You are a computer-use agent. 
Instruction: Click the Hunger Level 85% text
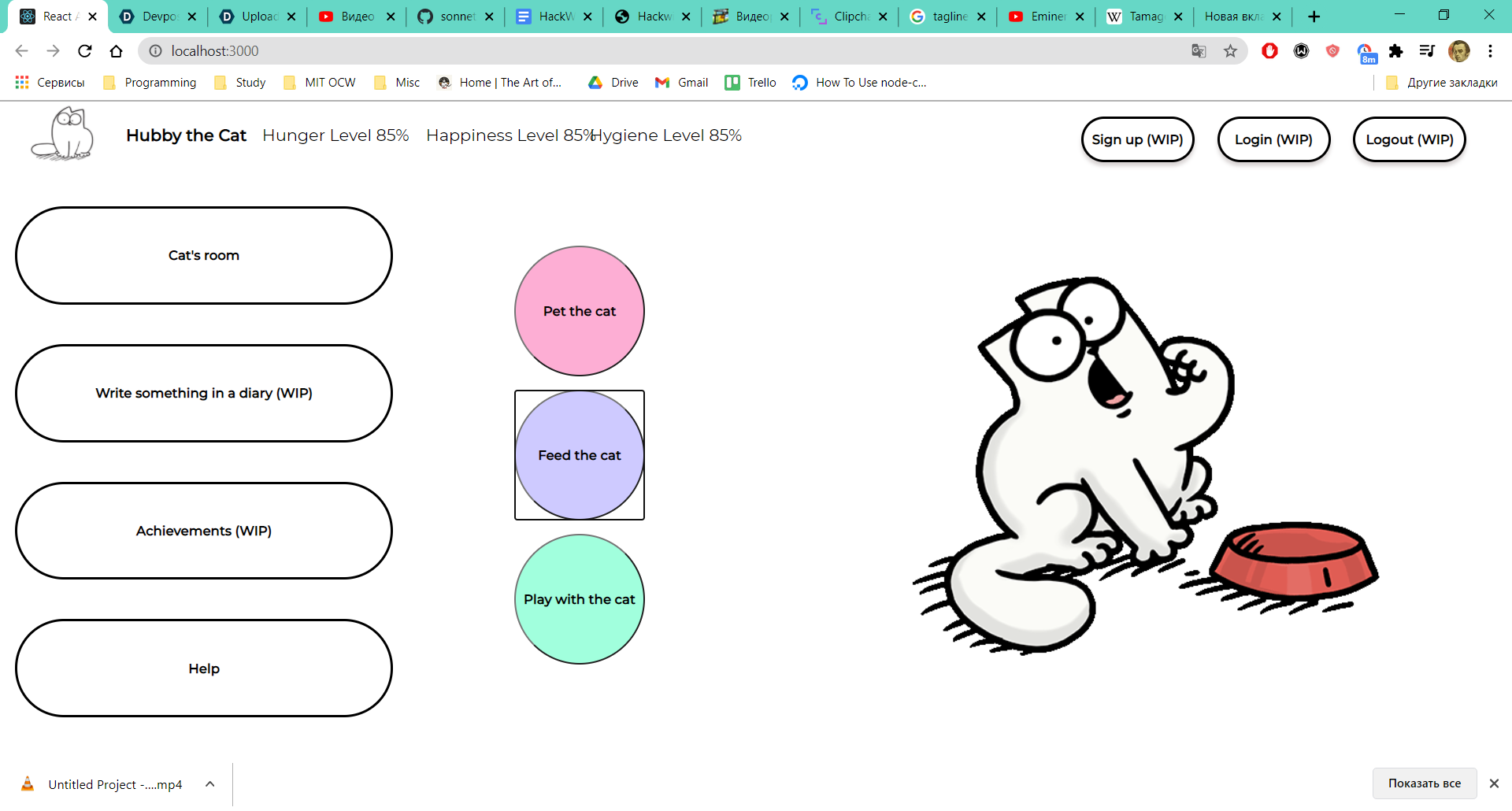(x=335, y=135)
